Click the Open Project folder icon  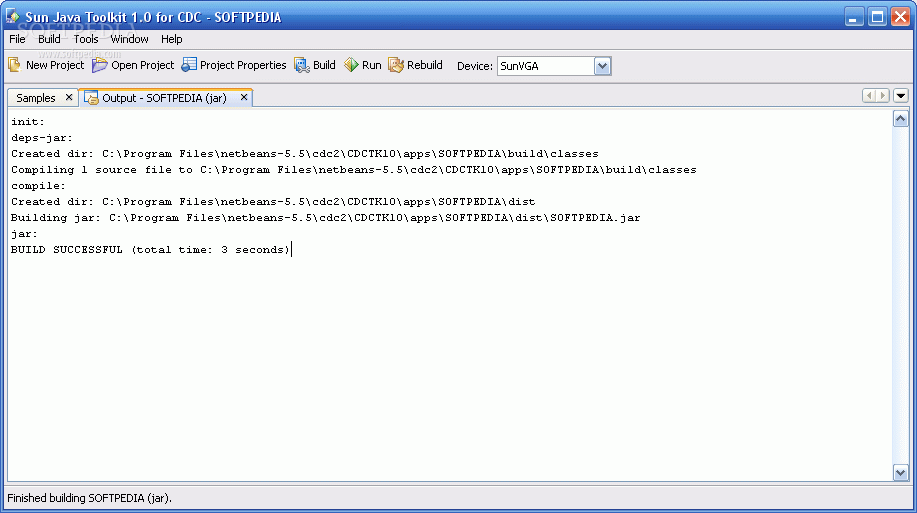(100, 65)
